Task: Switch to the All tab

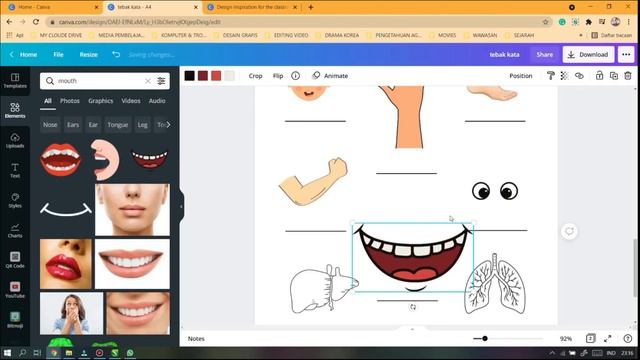Action: 48,101
